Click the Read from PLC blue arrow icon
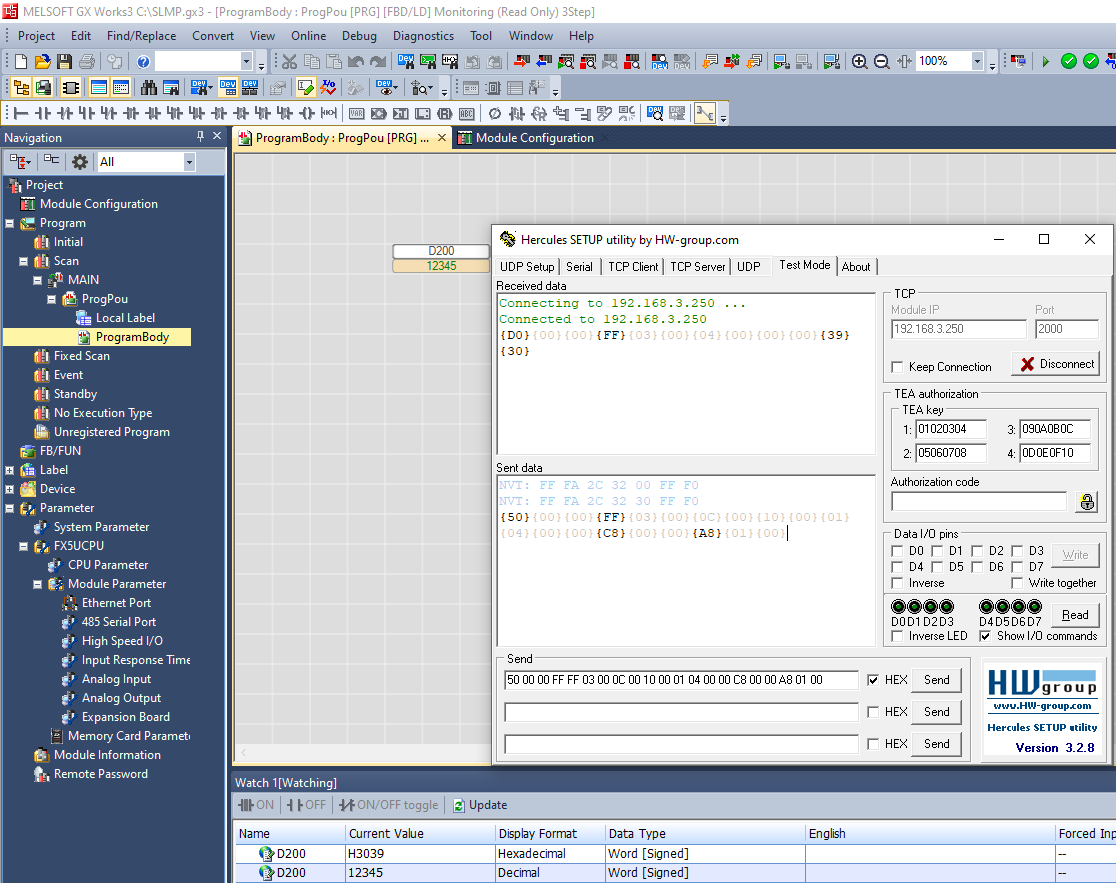 pos(544,62)
